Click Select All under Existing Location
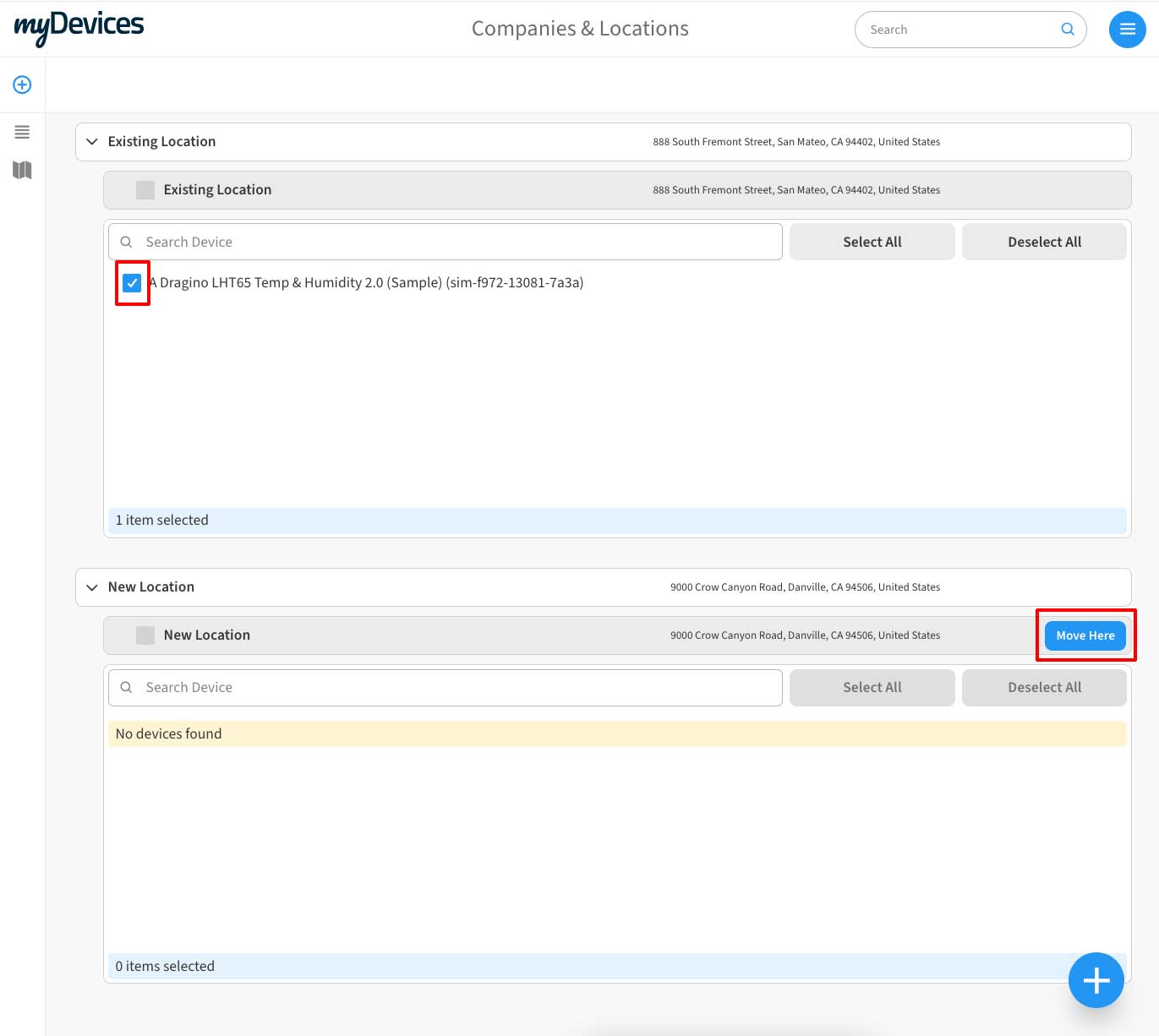Screen dimensions: 1159x1036 click(872, 242)
